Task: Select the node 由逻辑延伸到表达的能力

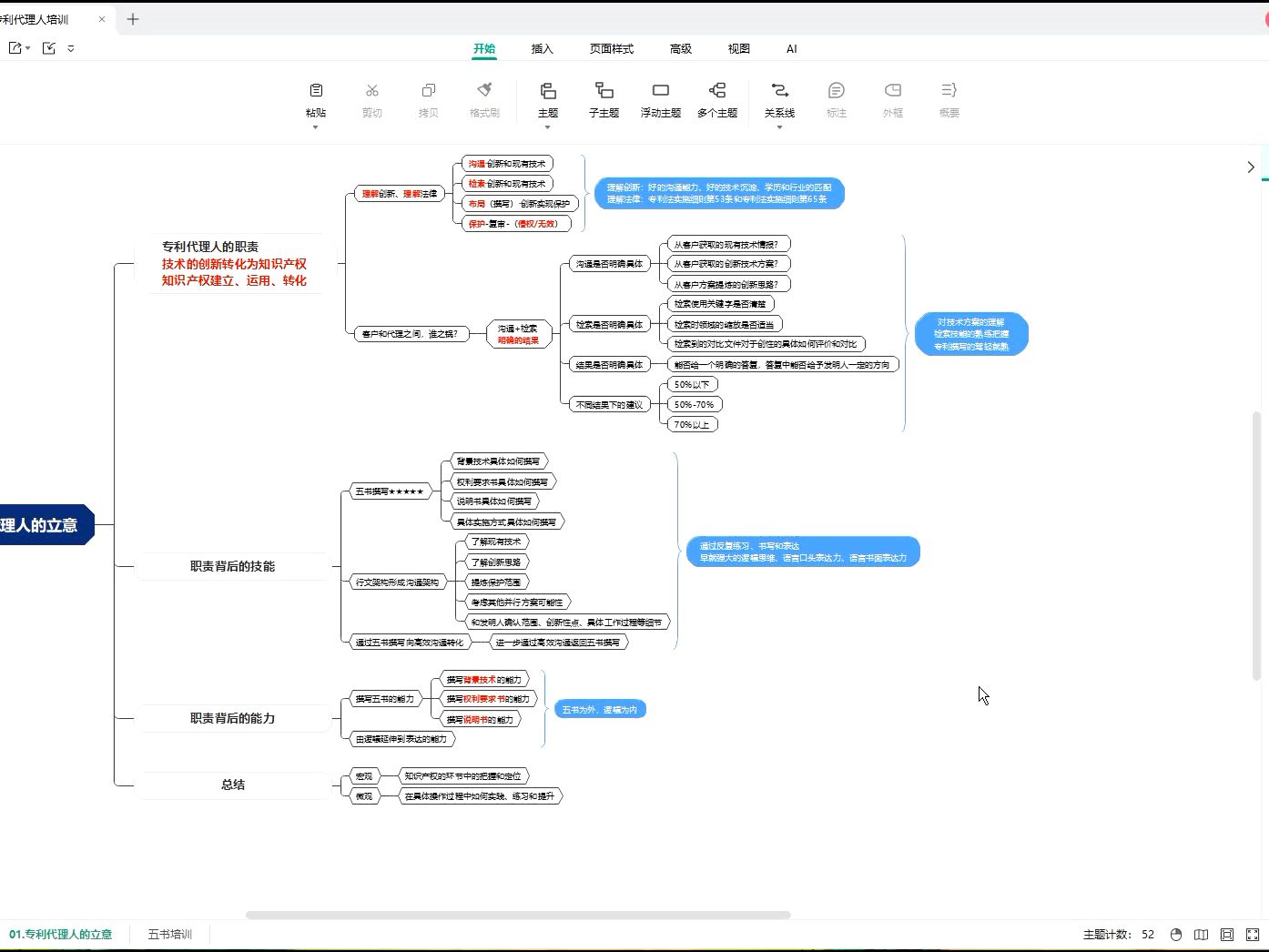Action: click(x=401, y=740)
